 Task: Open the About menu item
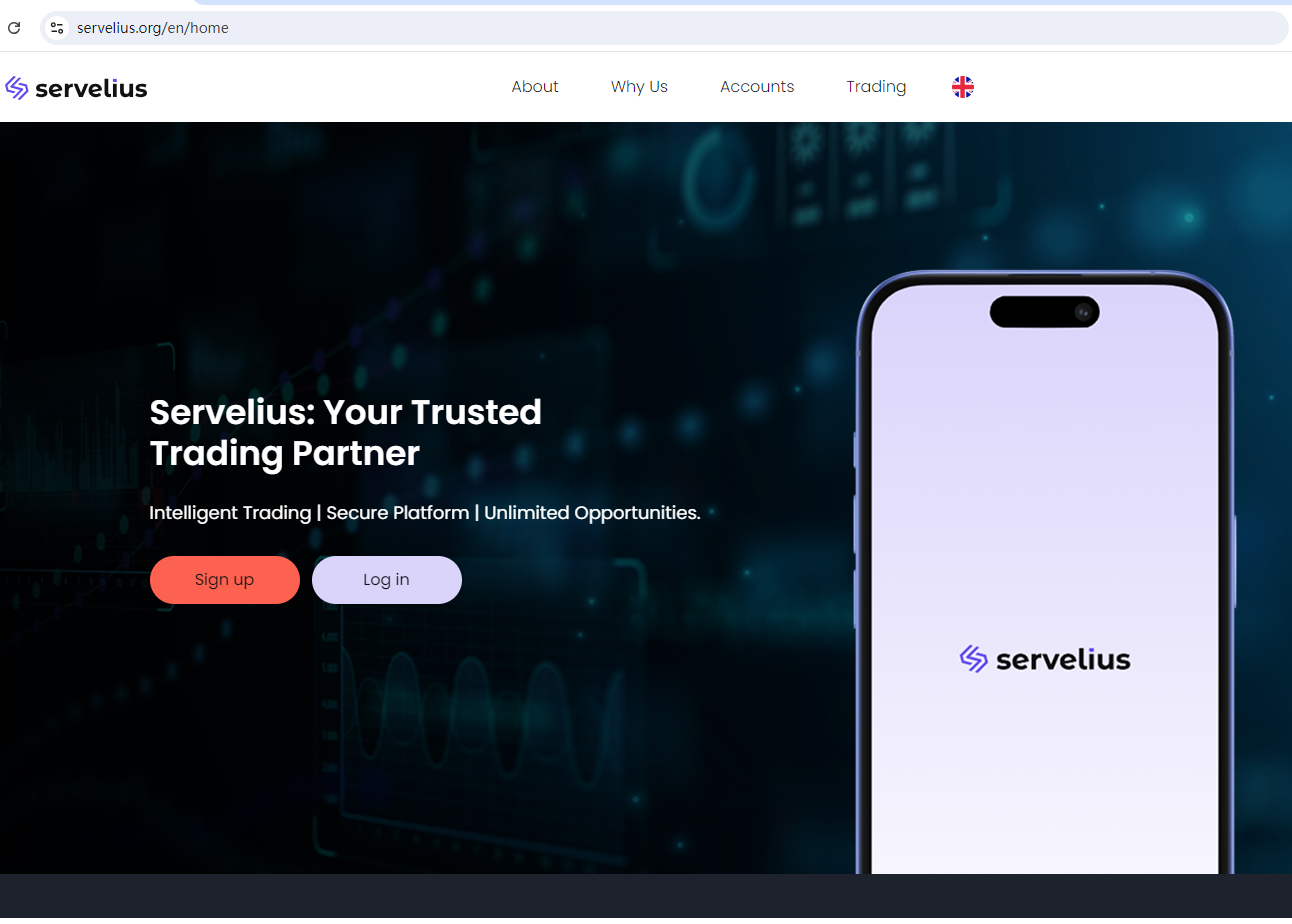[x=535, y=87]
